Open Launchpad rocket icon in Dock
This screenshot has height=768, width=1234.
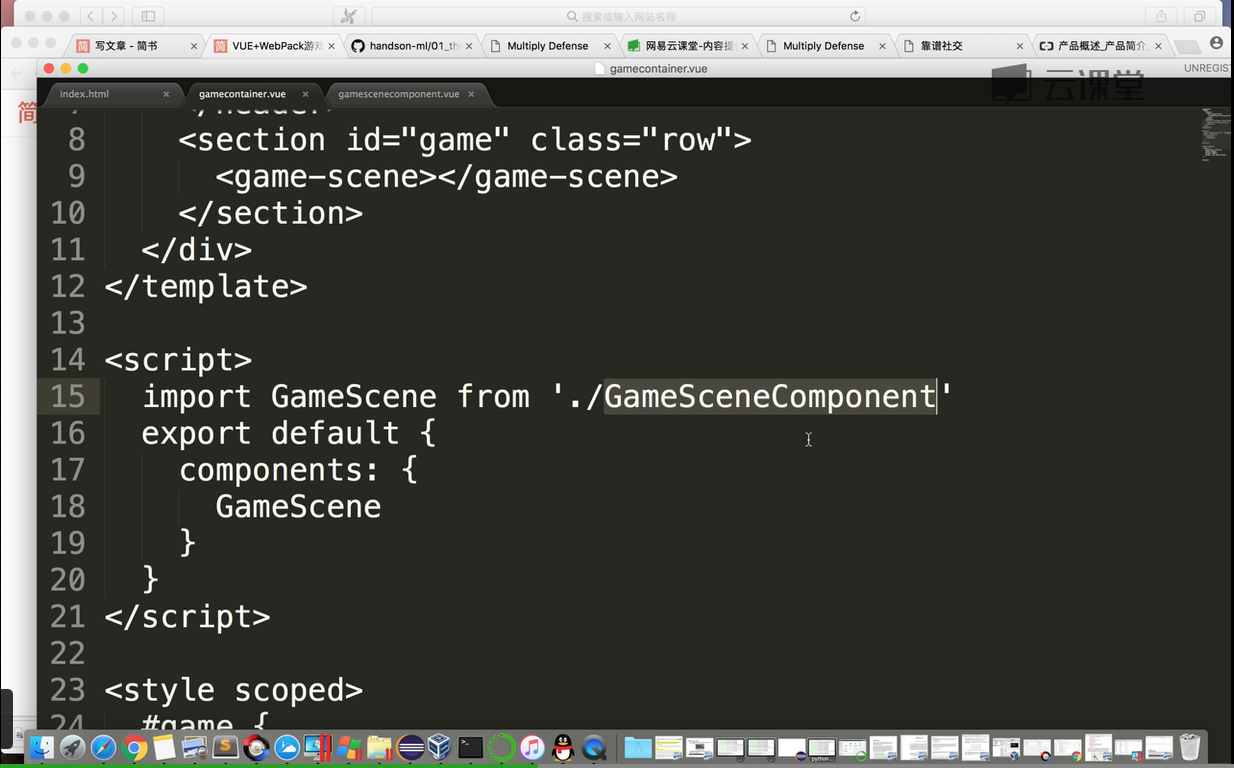pyautogui.click(x=72, y=747)
